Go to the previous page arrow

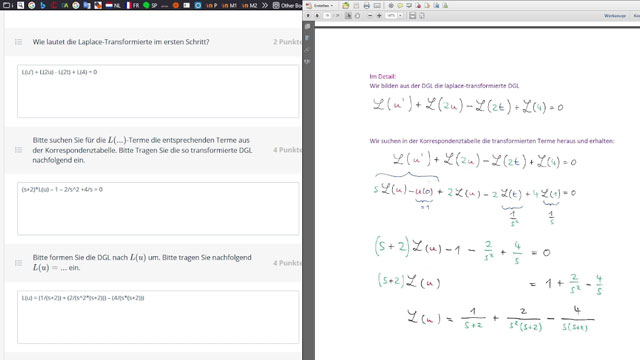pos(308,16)
